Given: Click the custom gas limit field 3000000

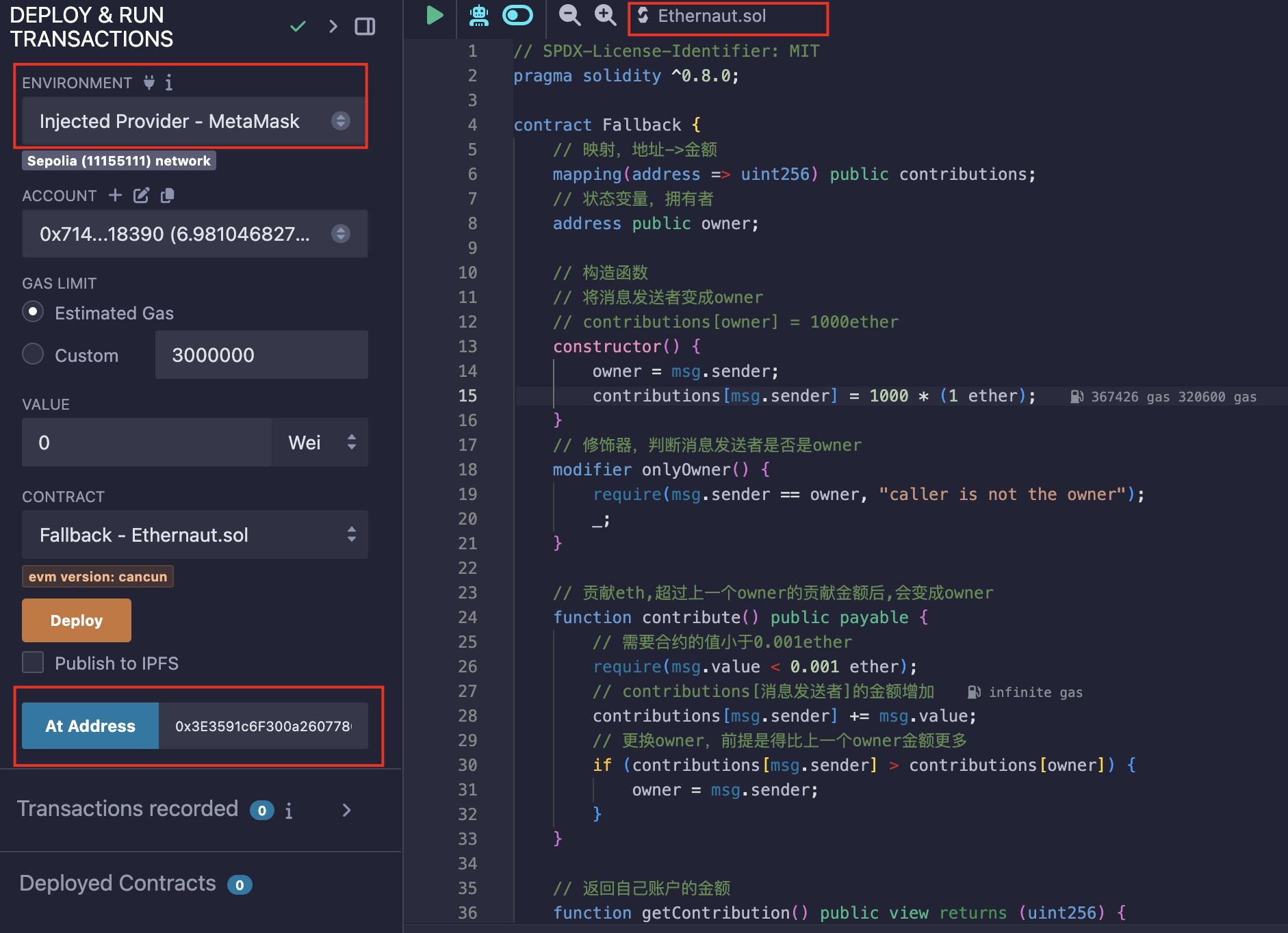Looking at the screenshot, I should [261, 355].
